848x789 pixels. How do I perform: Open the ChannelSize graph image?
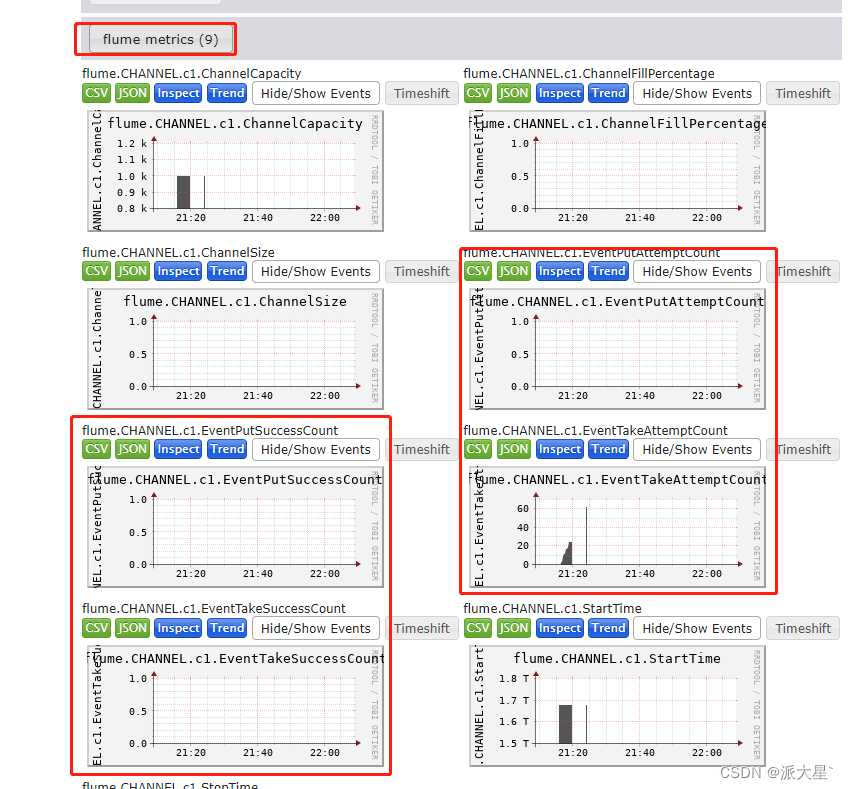click(235, 349)
